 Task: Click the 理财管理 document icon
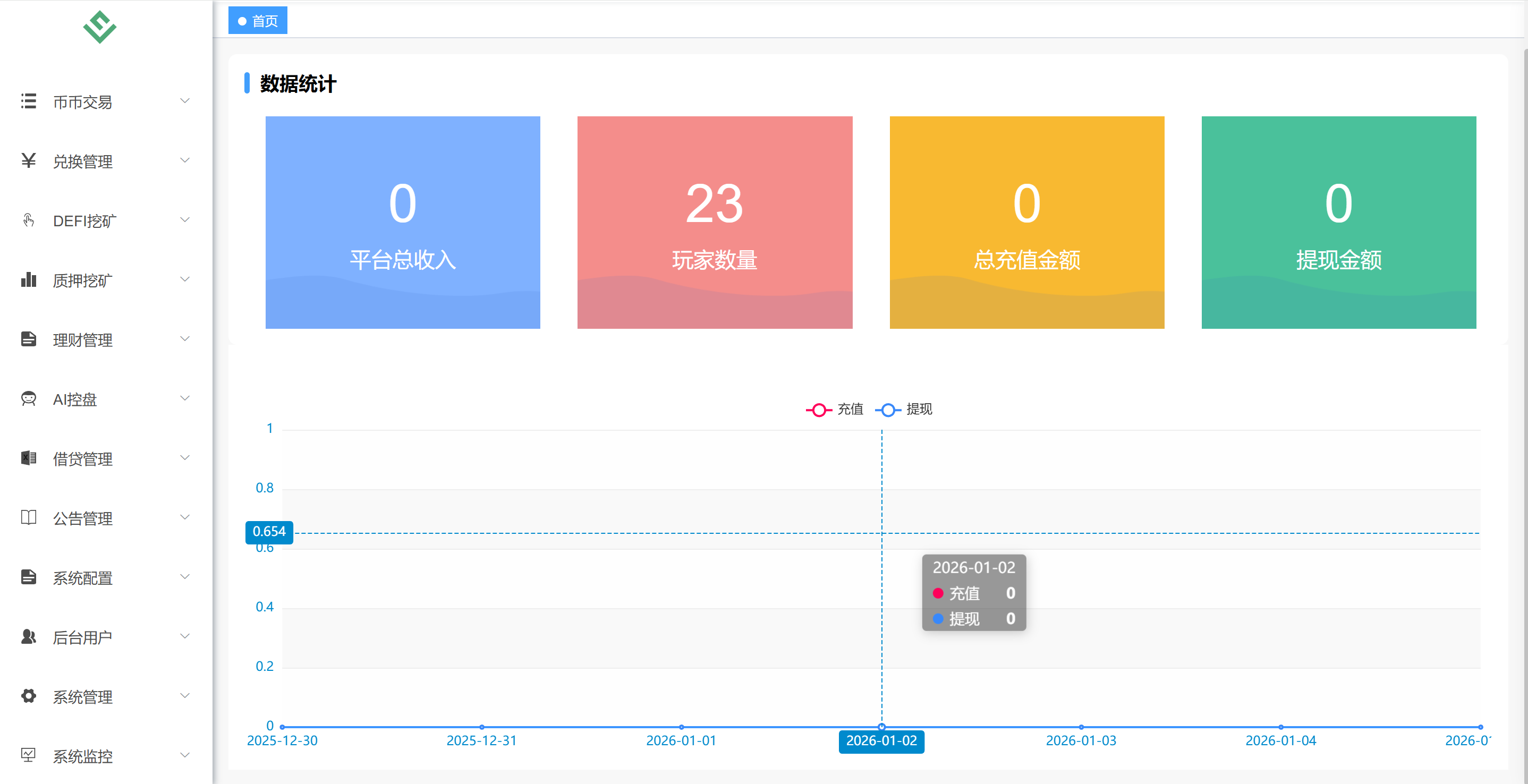click(28, 339)
